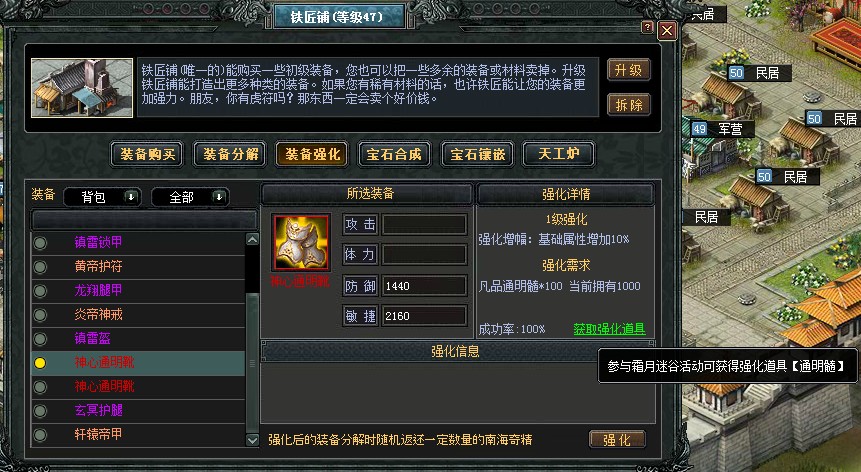Image resolution: width=861 pixels, height=472 pixels.
Task: Select the level 49 军营 building label
Action: 720,129
